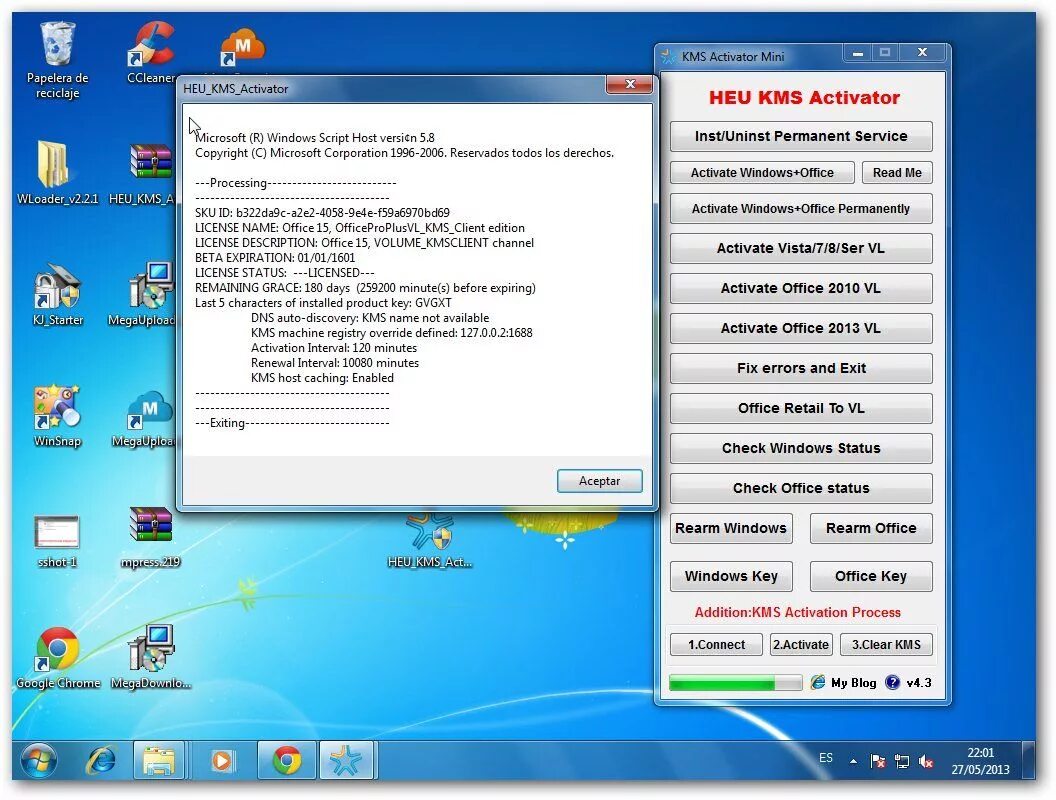
Task: Click the SKU ID line in dialog
Action: coord(322,213)
